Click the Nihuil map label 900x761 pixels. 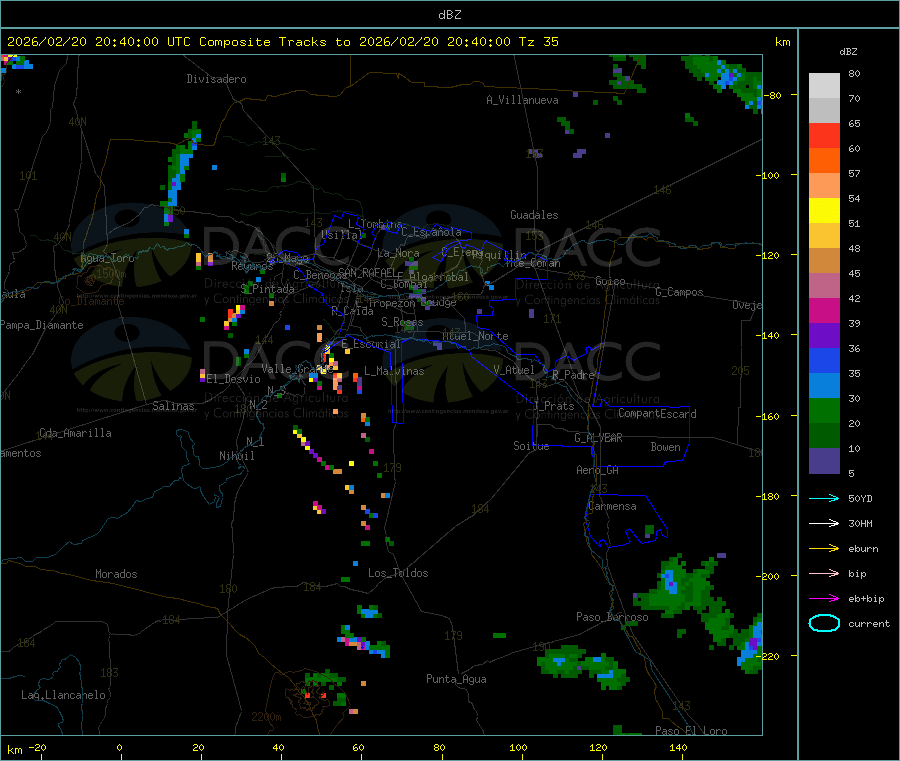(236, 456)
